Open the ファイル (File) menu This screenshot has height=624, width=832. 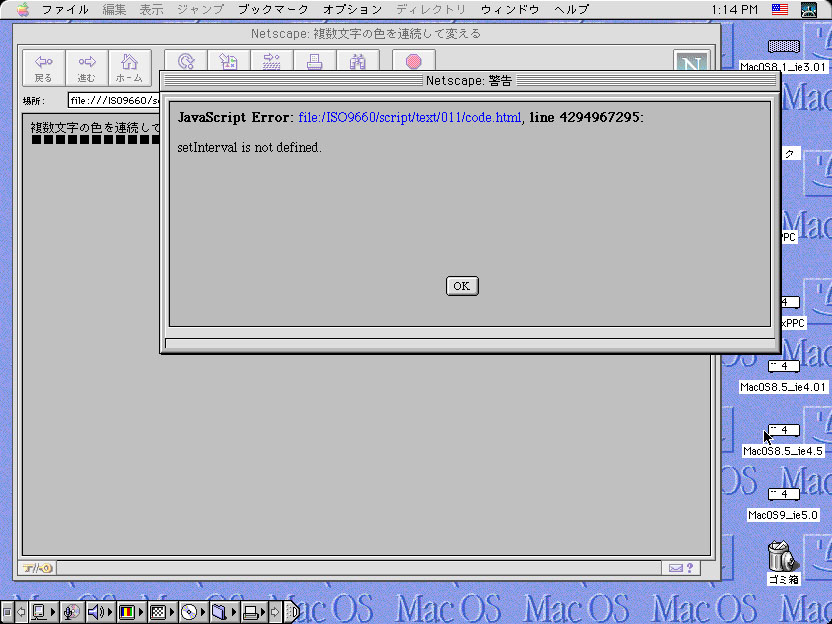pos(65,10)
